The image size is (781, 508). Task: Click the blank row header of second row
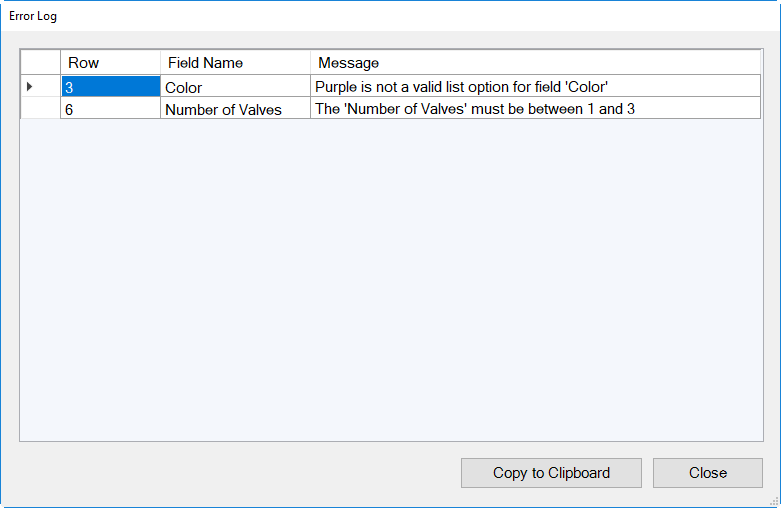pyautogui.click(x=40, y=109)
